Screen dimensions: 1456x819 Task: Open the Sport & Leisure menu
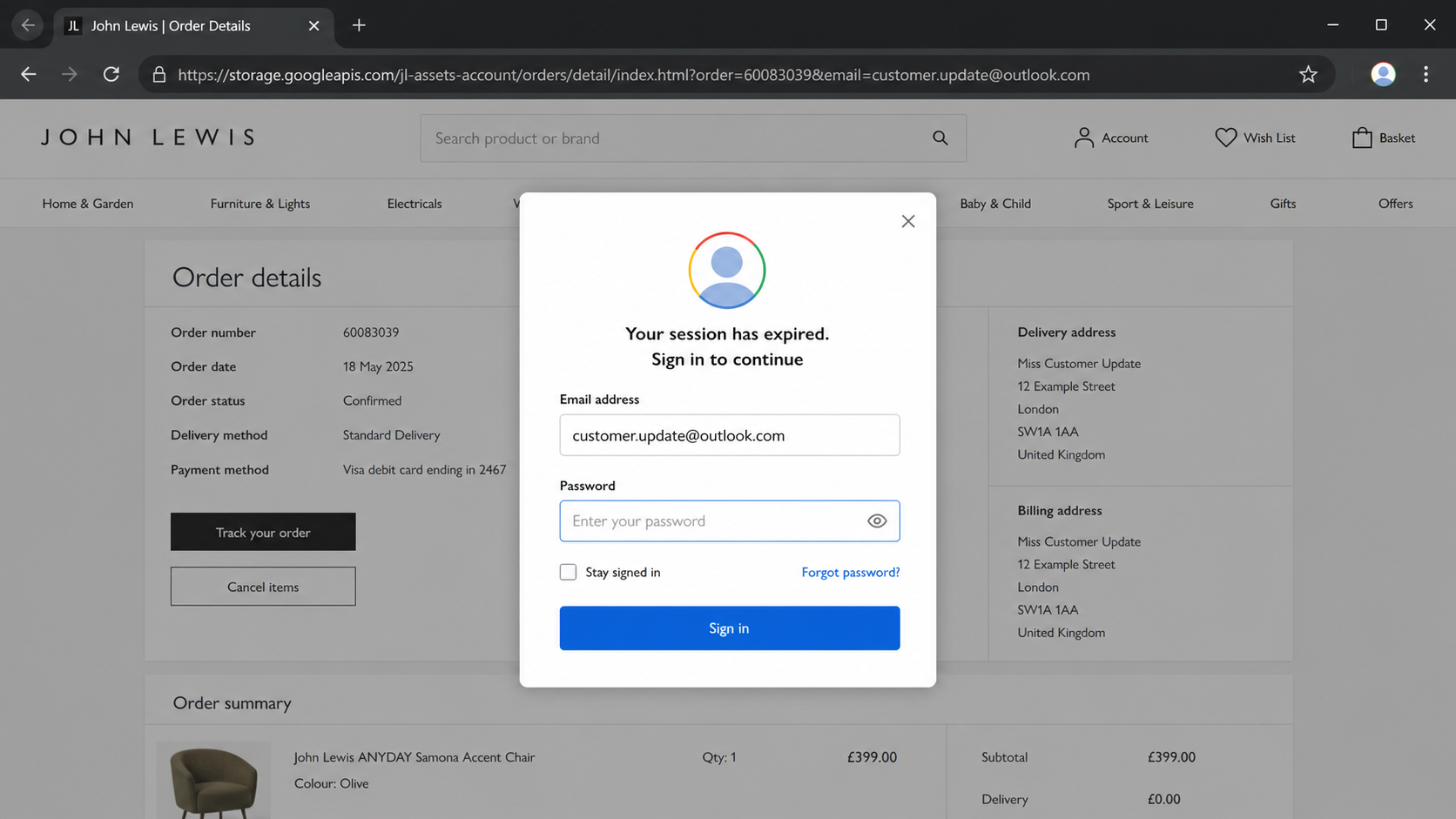coord(1150,203)
